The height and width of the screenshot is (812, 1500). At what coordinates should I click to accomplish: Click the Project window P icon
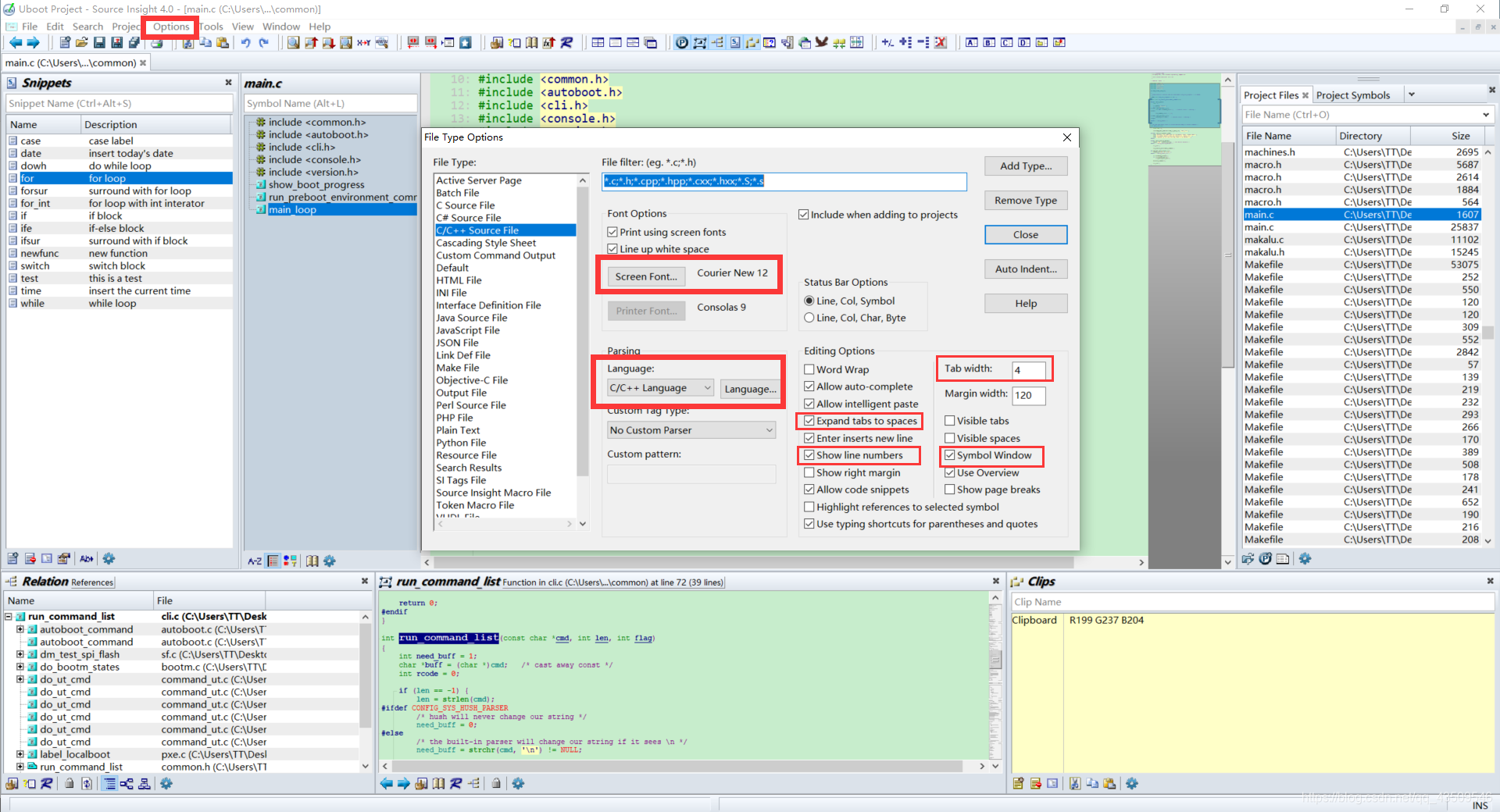click(x=682, y=42)
